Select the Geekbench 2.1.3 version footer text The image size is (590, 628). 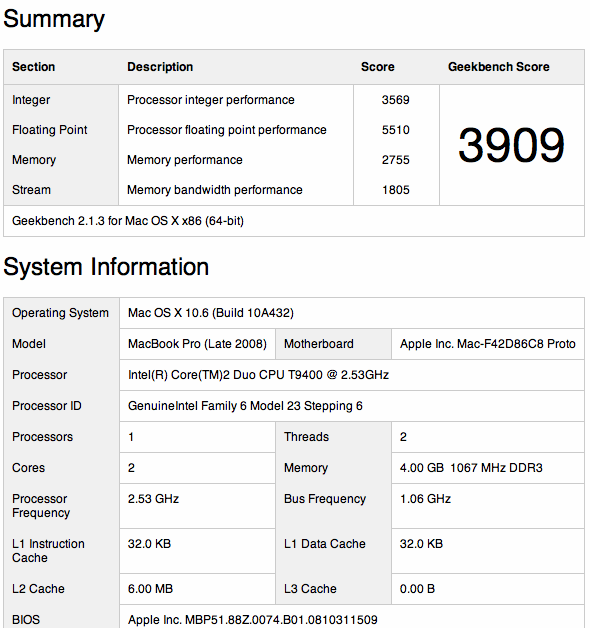point(128,221)
